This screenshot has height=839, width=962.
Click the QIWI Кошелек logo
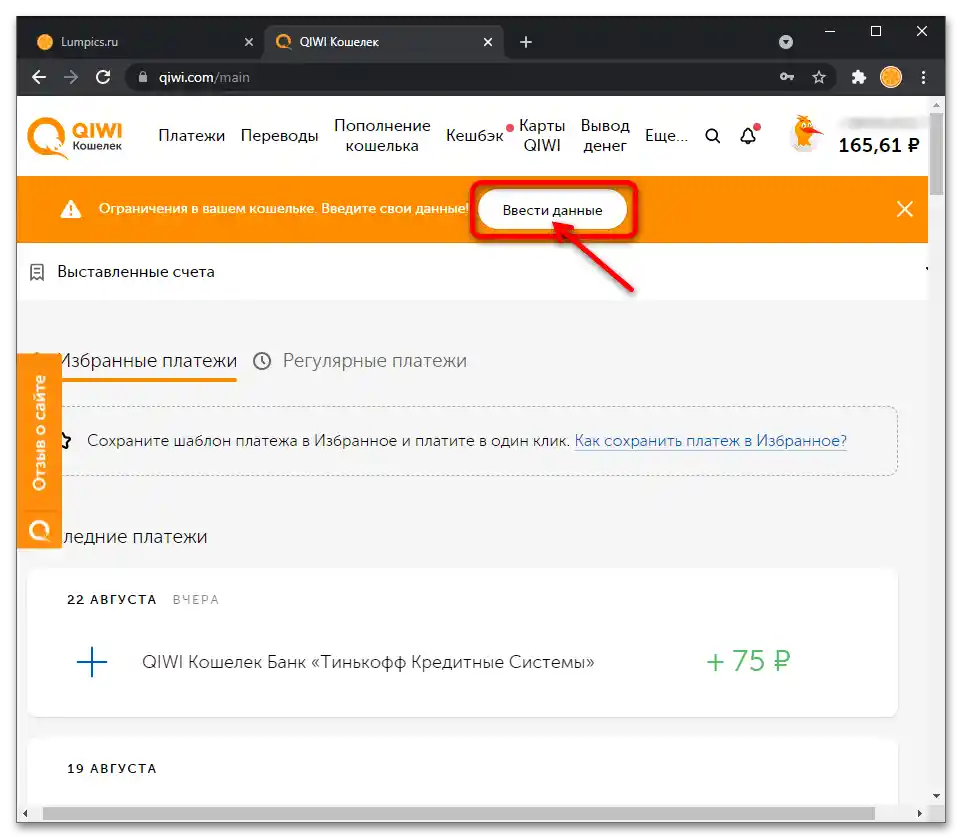tap(75, 136)
